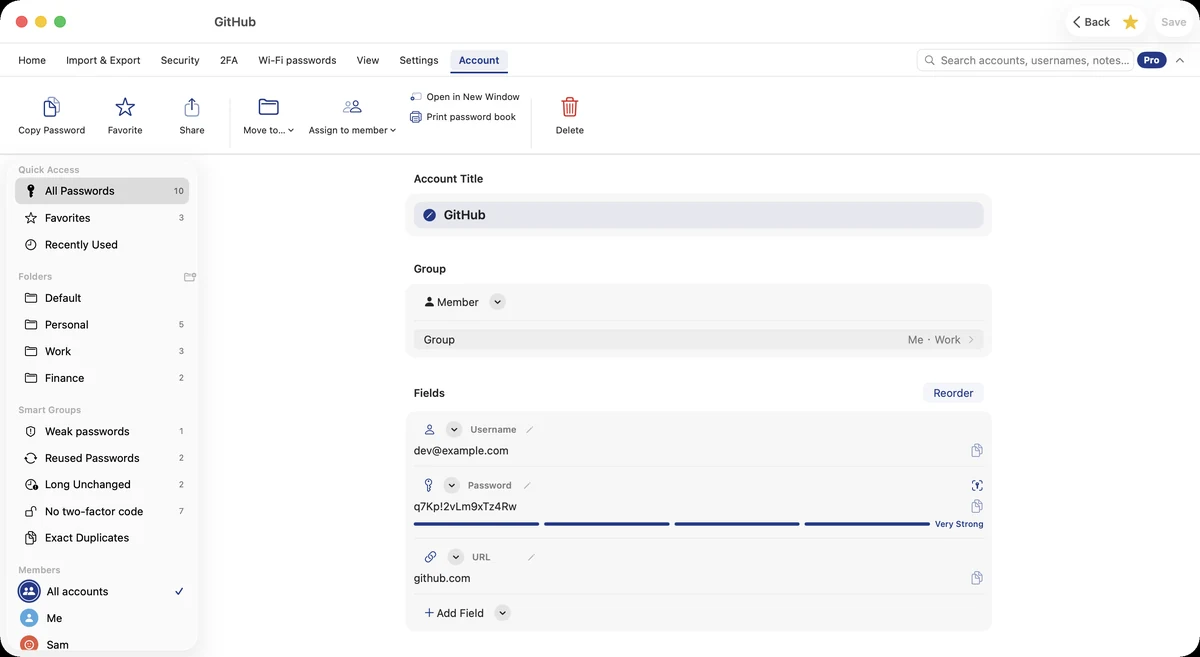Open Recently Used in the sidebar
Image resolution: width=1200 pixels, height=657 pixels.
[x=102, y=245]
